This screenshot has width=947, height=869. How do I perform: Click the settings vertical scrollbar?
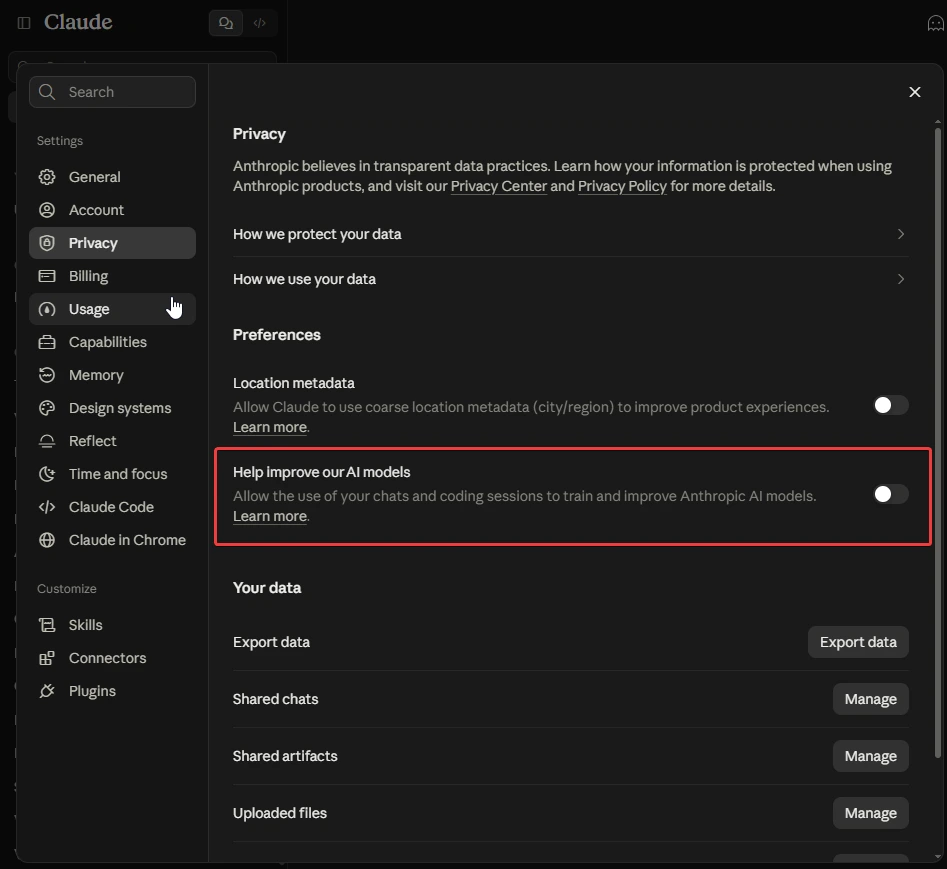[x=937, y=443]
